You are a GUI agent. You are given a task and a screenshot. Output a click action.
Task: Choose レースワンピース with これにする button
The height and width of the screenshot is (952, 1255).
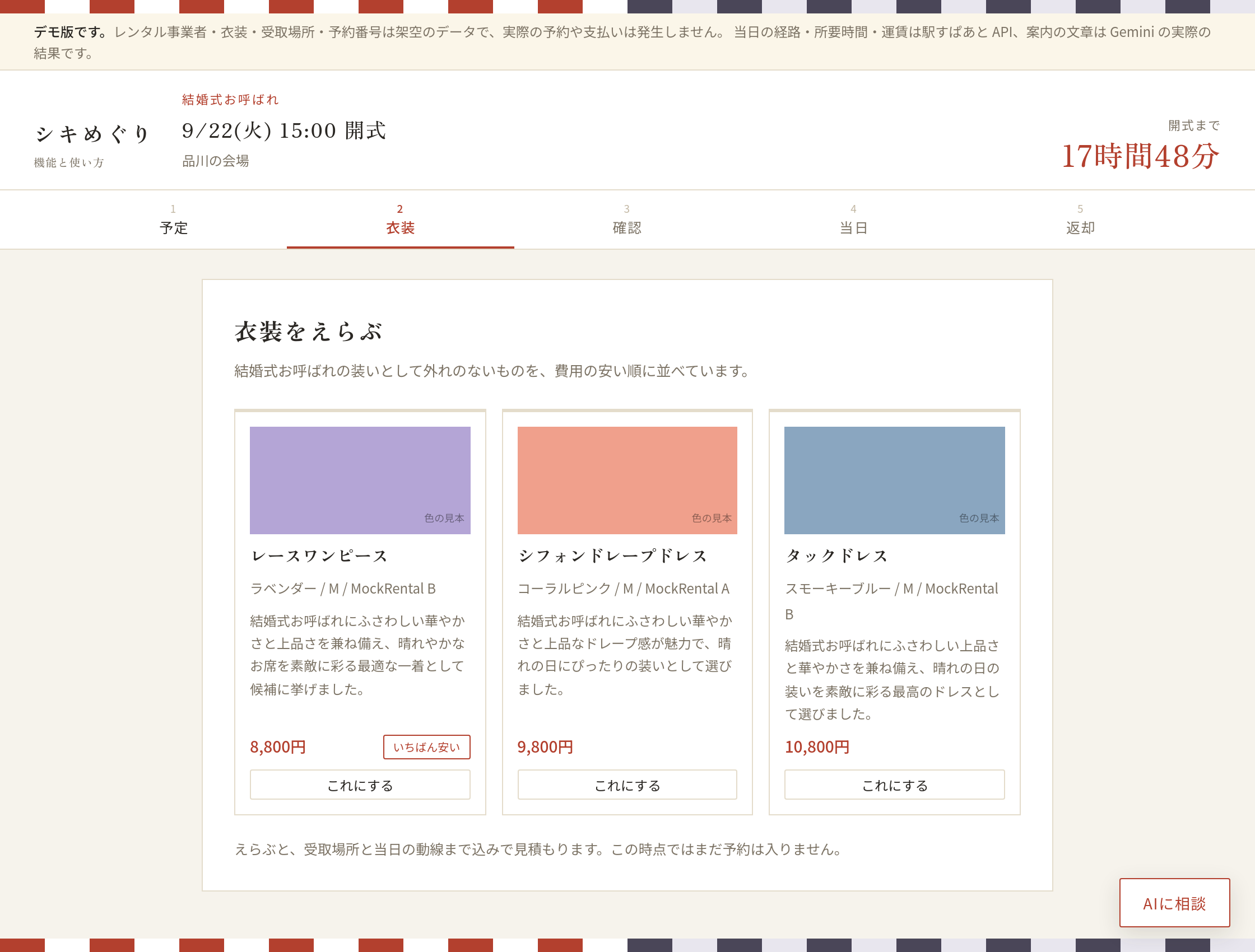(360, 785)
